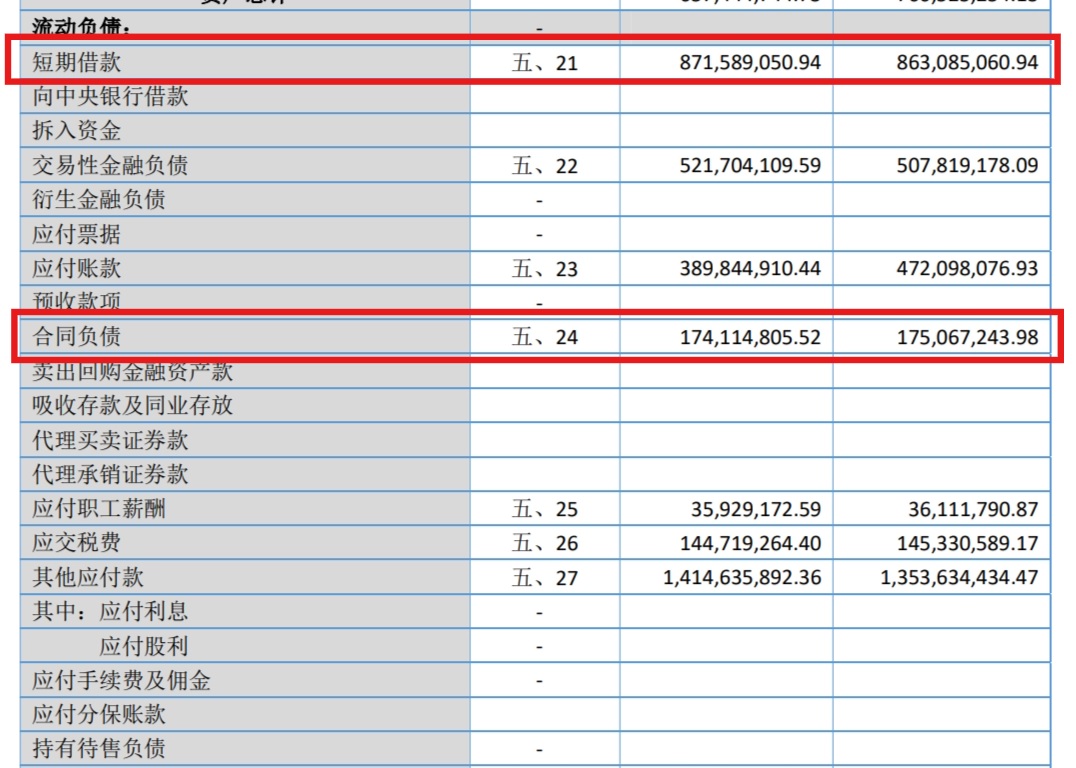Click the amount 144,719,264.40
This screenshot has height=768, width=1076.
(x=750, y=543)
